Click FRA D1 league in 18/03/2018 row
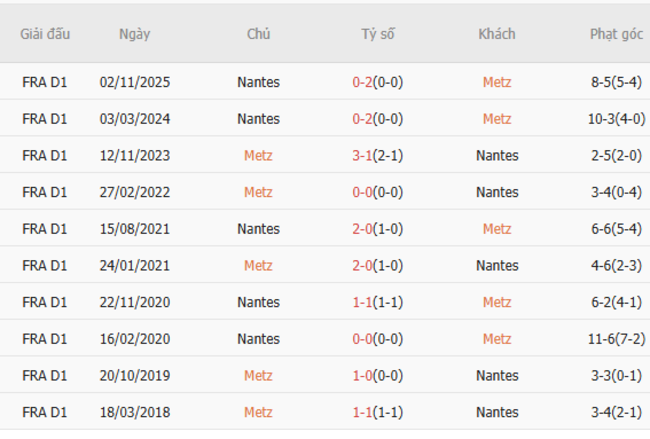650x439 pixels. click(45, 412)
